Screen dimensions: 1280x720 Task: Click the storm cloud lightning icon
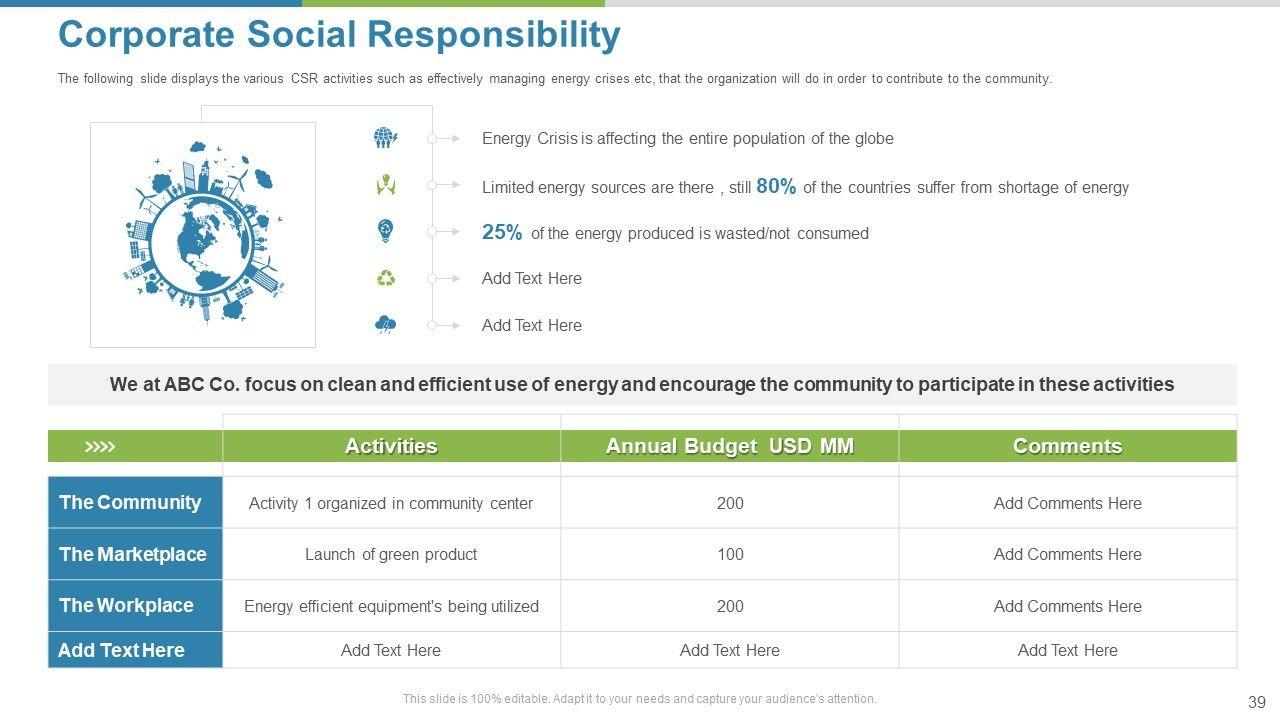(385, 325)
